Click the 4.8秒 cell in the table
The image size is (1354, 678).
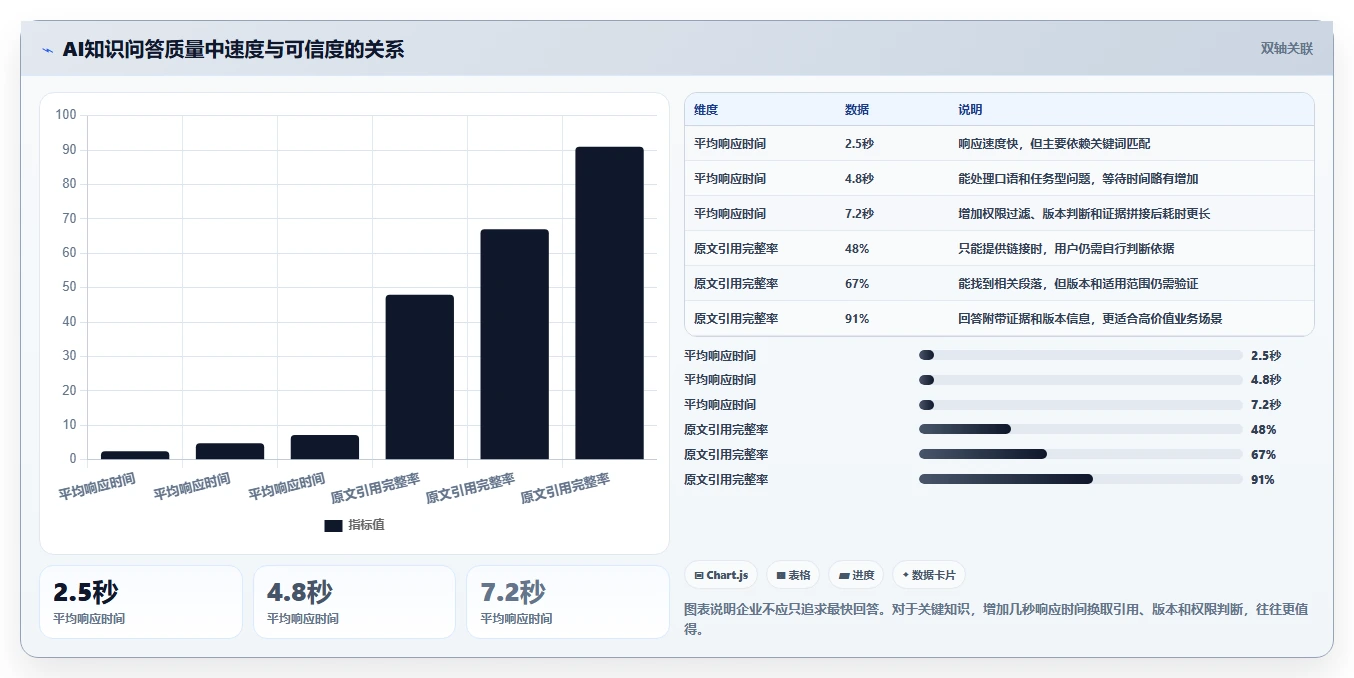pos(859,179)
